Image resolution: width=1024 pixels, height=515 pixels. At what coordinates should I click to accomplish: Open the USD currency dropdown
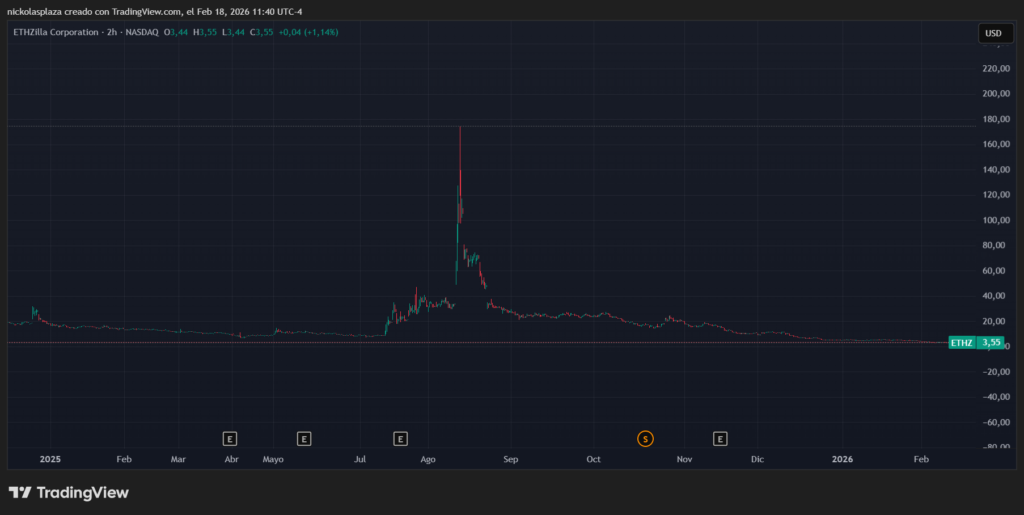tap(993, 33)
